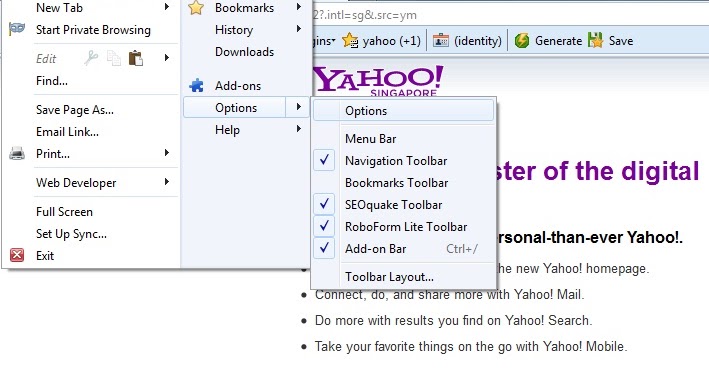709x373 pixels.
Task: Click the Bookmarks star icon
Action: (196, 7)
